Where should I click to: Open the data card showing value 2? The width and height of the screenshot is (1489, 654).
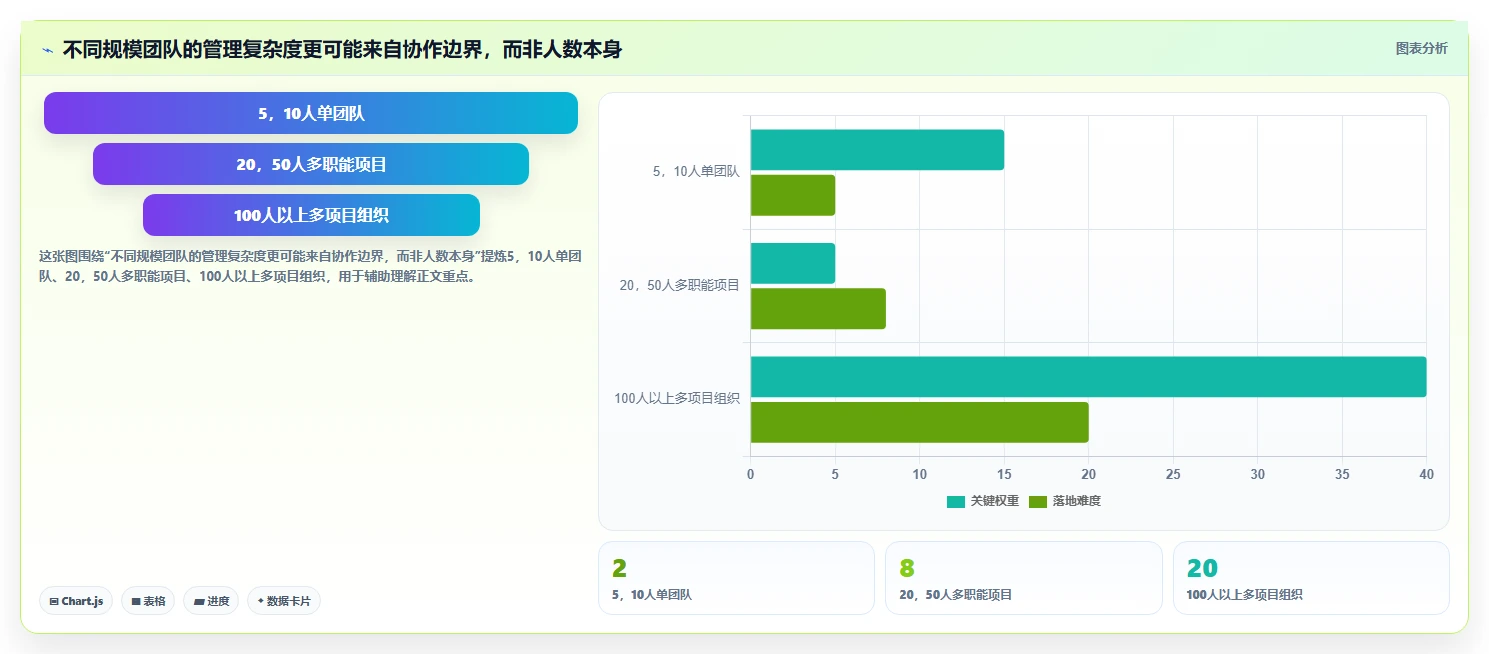[x=736, y=578]
